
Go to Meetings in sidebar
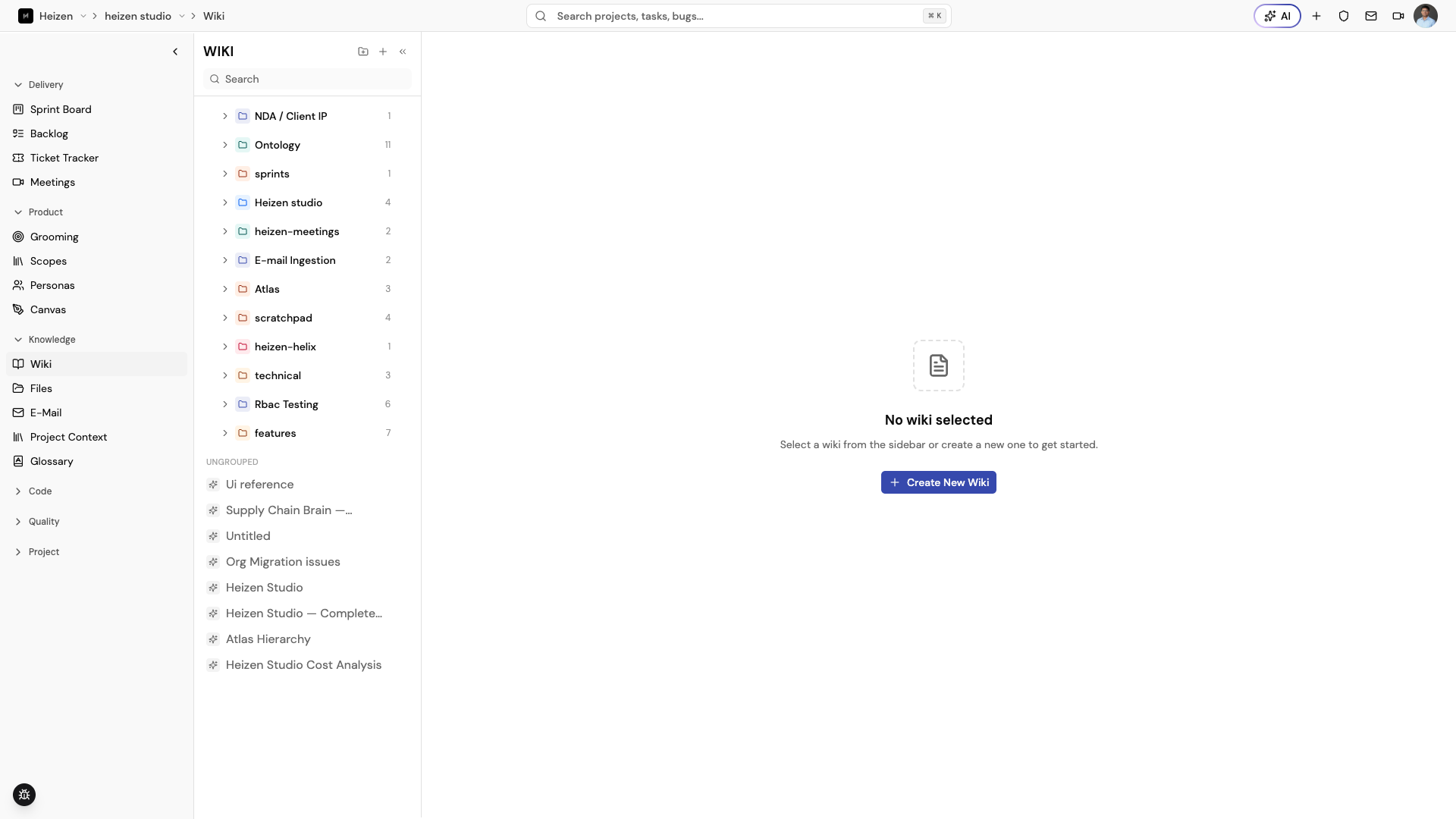[96, 182]
